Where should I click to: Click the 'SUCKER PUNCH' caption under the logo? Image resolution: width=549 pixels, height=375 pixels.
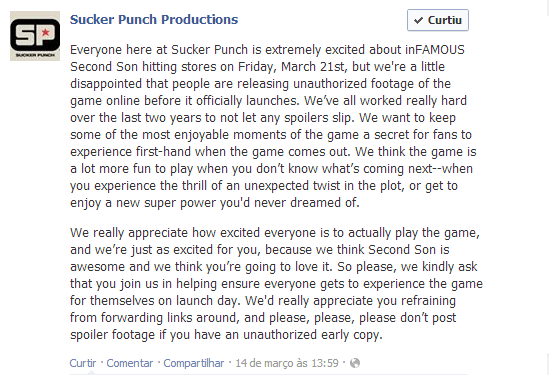click(35, 55)
